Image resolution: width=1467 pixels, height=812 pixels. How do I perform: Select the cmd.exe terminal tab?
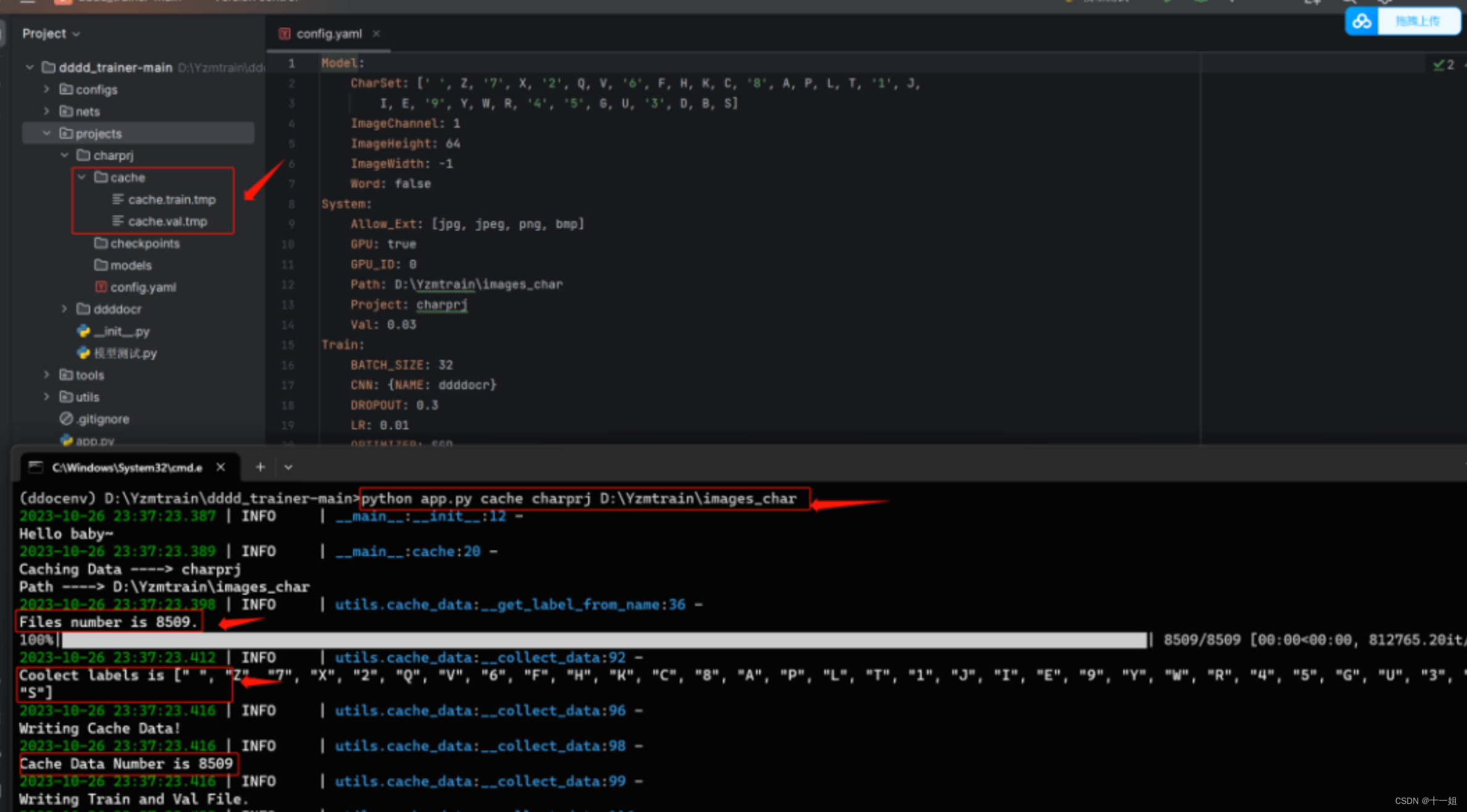[x=127, y=467]
